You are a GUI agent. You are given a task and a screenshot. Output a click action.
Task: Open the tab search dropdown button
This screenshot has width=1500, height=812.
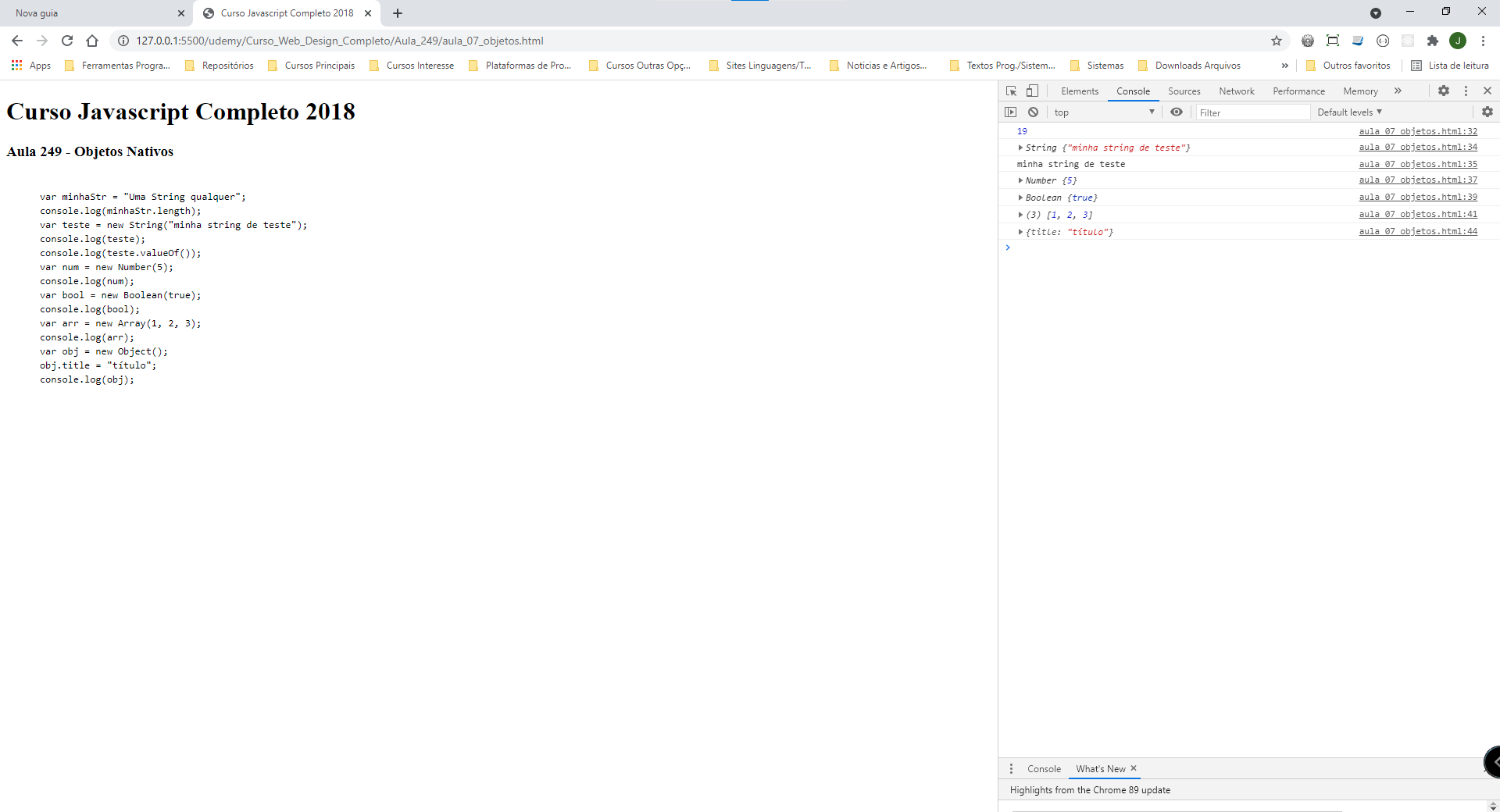pyautogui.click(x=1376, y=13)
